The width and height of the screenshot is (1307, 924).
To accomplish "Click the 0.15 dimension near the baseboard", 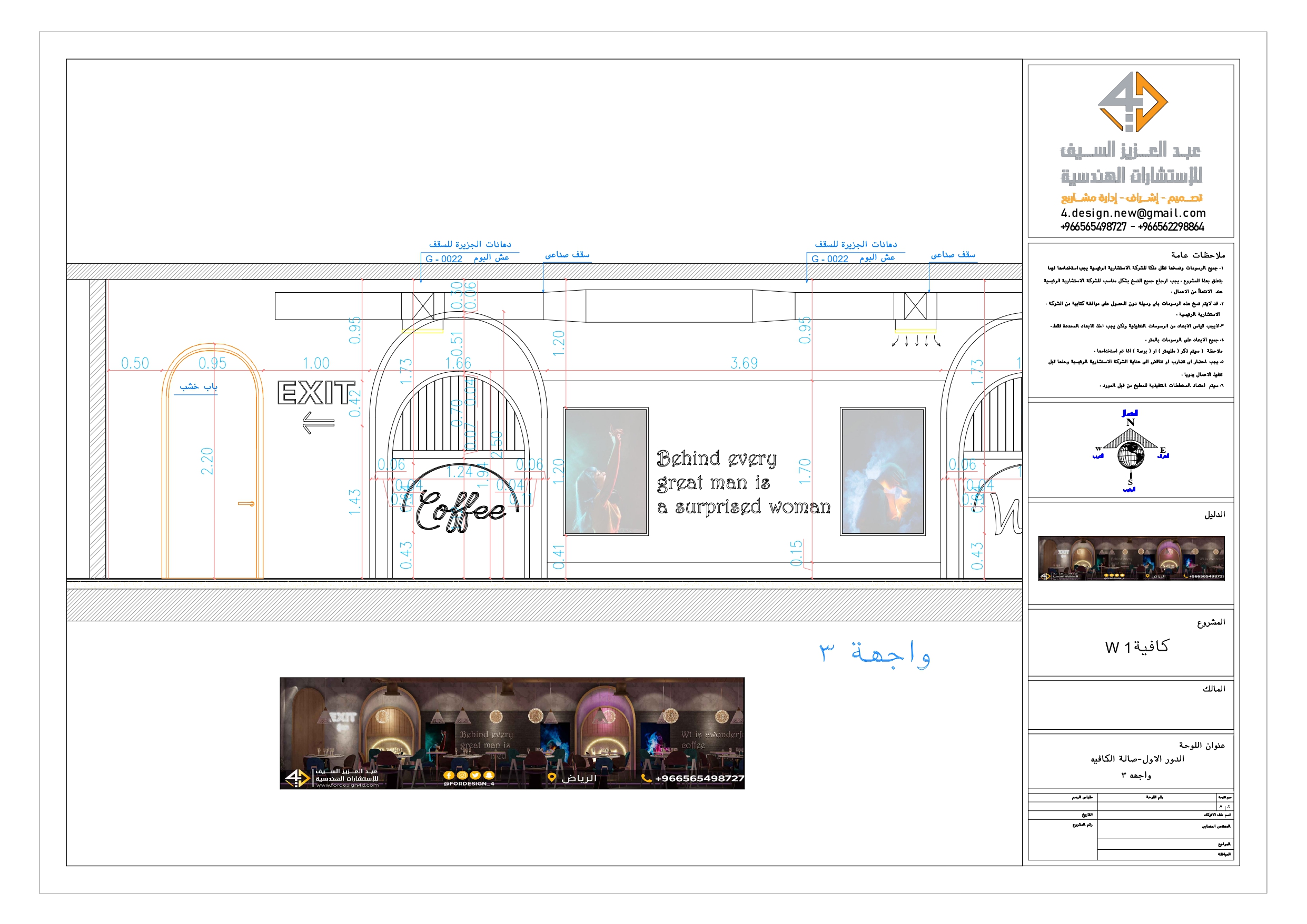I will pos(796,553).
